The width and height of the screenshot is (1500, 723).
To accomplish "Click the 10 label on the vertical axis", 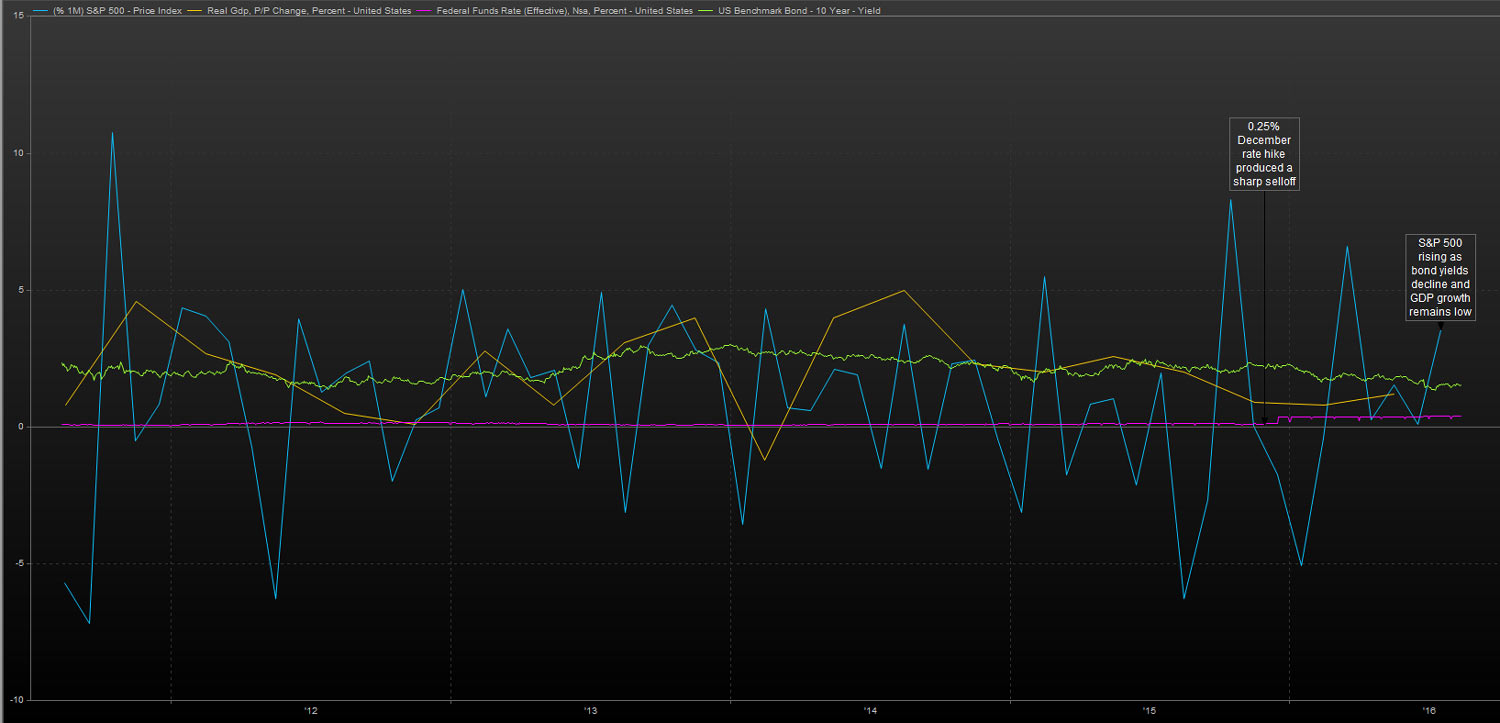I will (18, 154).
